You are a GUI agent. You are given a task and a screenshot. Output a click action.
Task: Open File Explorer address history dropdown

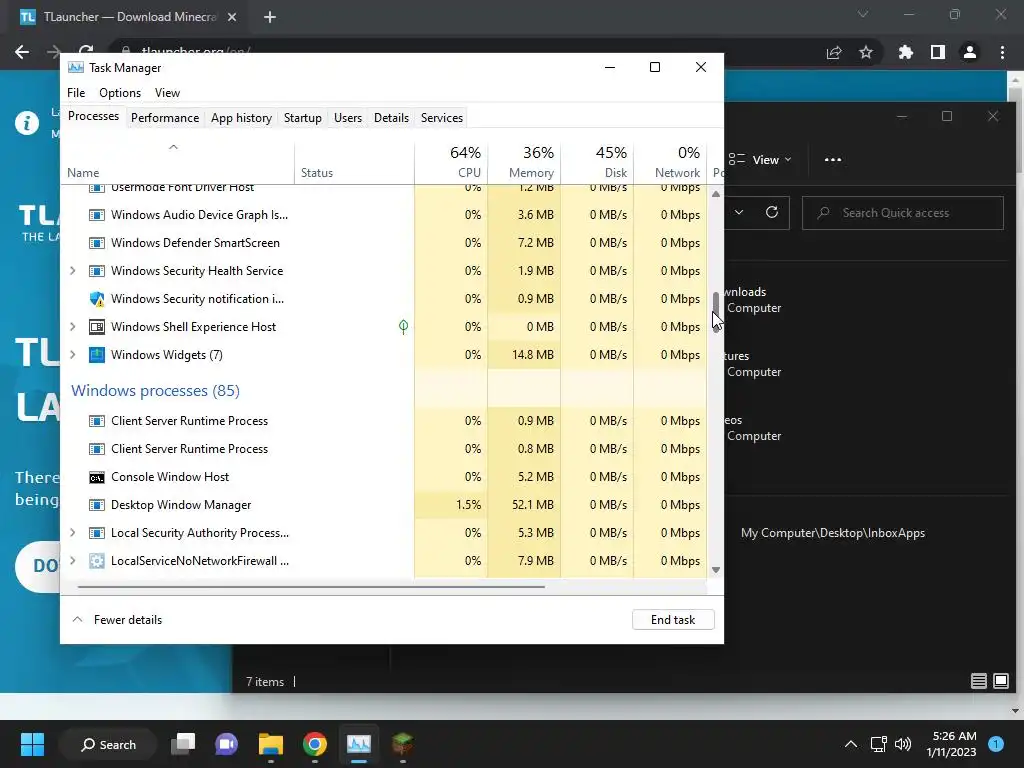point(739,212)
